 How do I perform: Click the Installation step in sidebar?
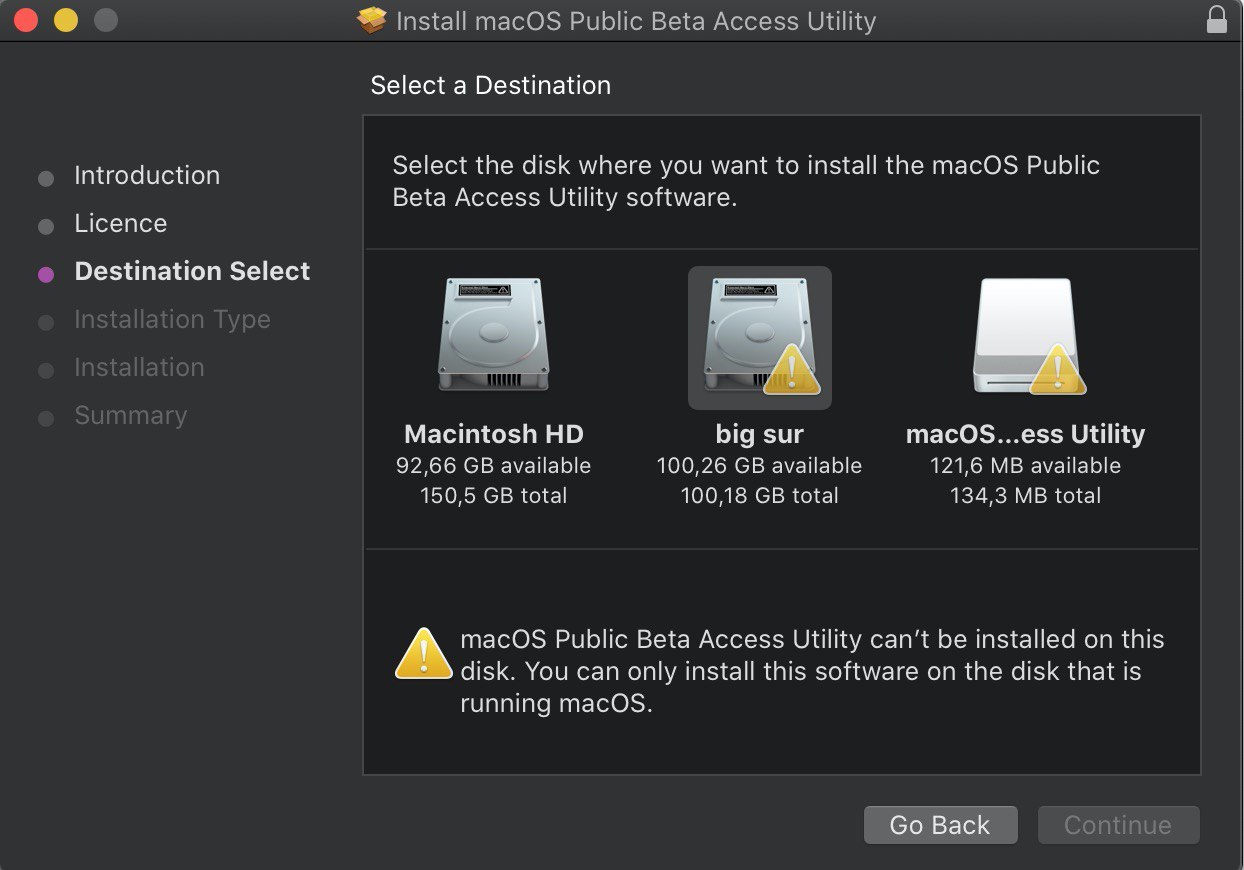tap(139, 367)
